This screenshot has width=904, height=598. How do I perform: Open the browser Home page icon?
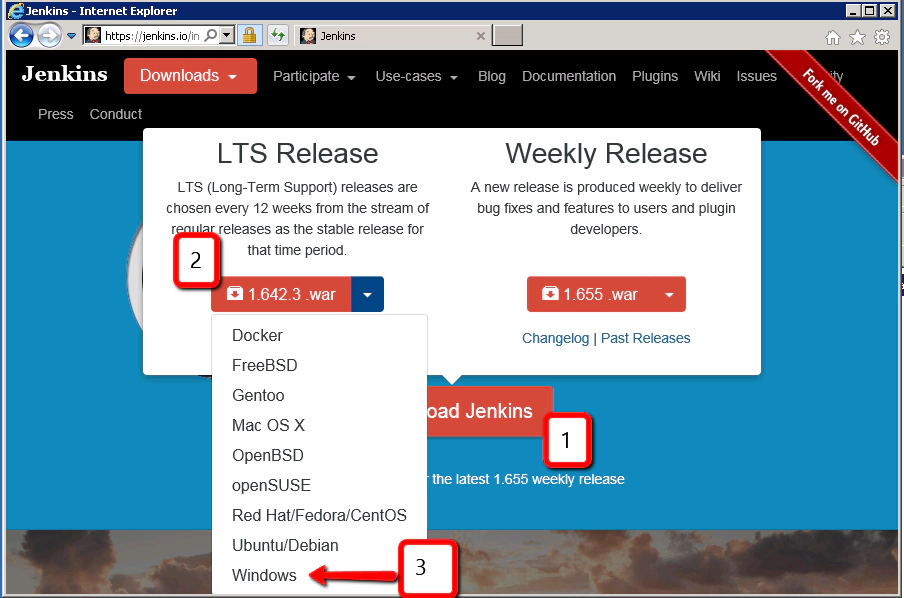pos(832,35)
